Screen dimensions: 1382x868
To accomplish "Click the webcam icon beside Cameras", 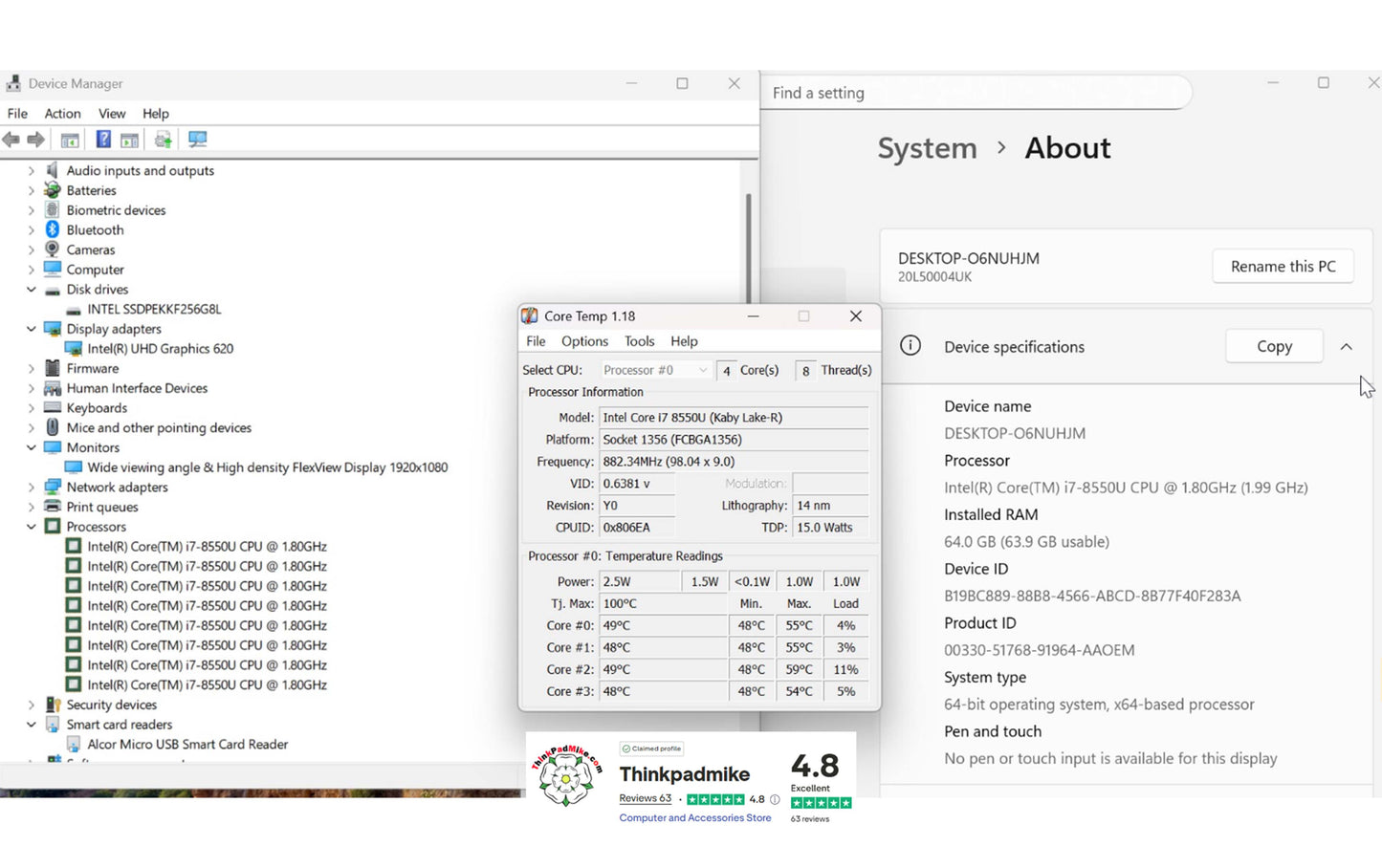I will point(53,250).
